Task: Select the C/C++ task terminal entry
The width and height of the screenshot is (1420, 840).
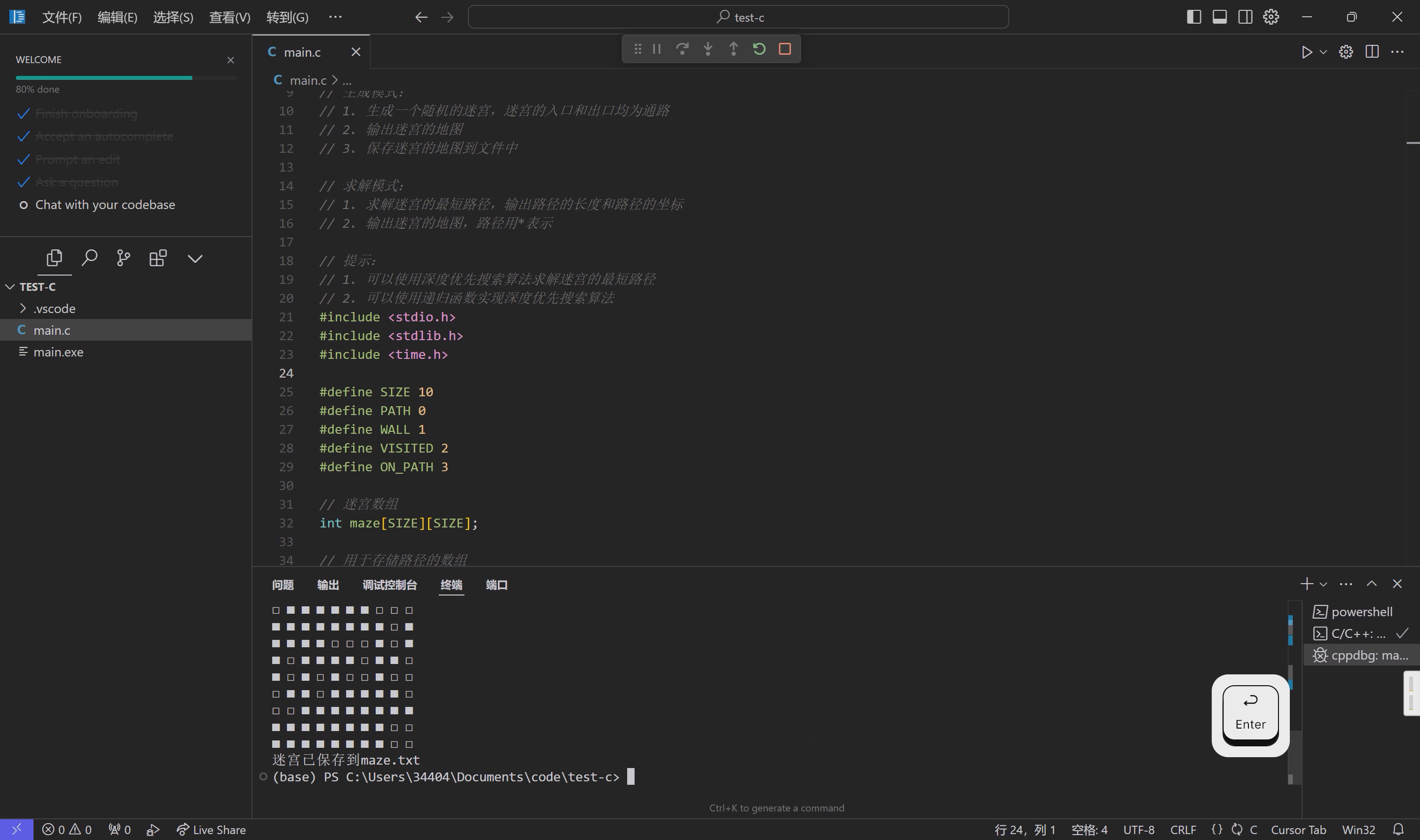Action: [x=1362, y=633]
